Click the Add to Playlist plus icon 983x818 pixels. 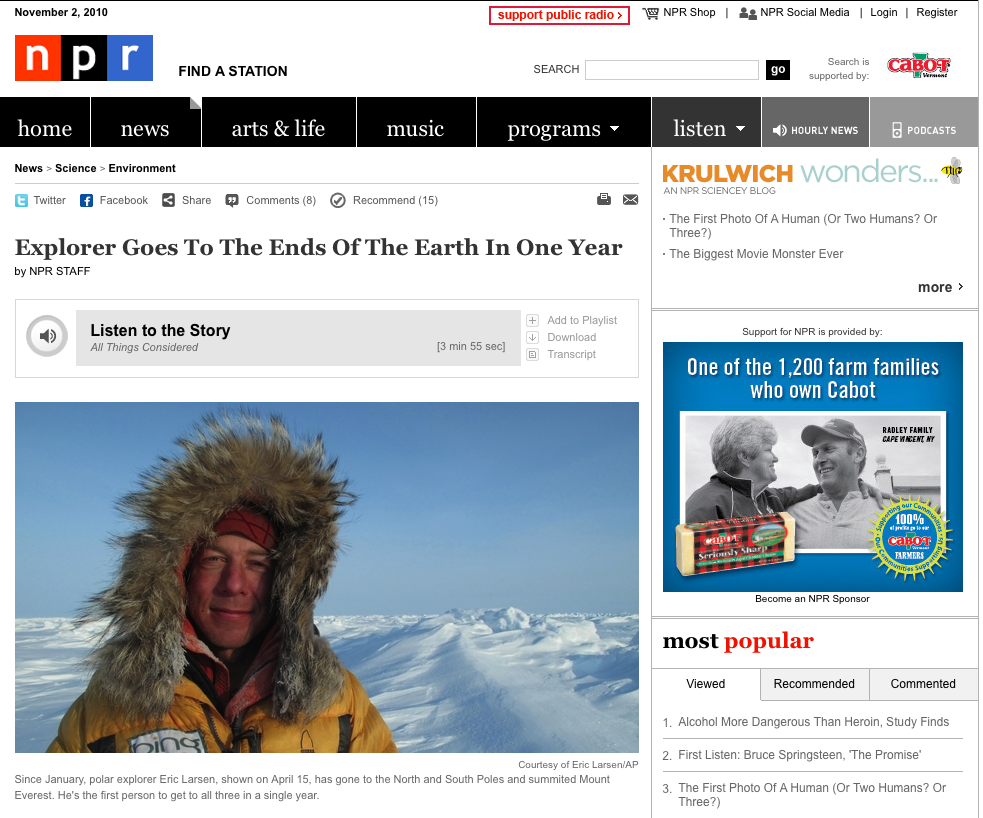[532, 320]
